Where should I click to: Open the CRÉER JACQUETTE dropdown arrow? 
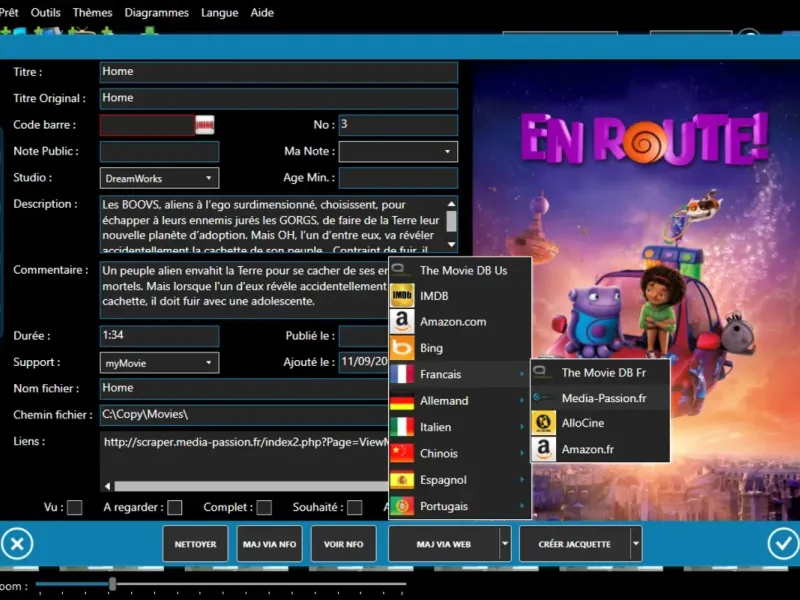coord(636,544)
